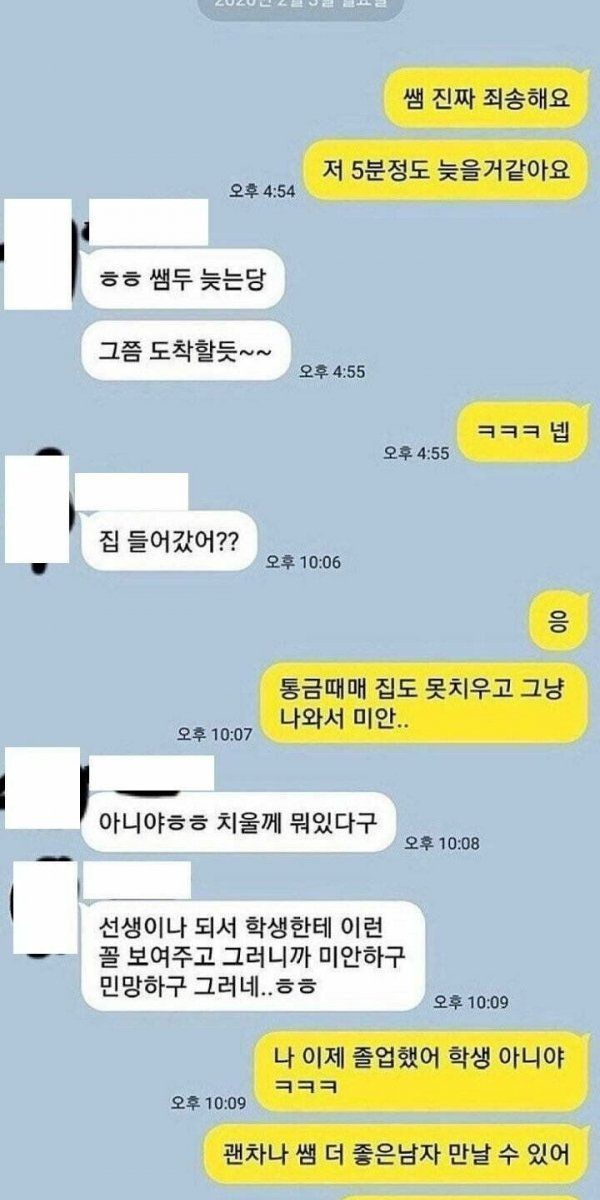This screenshot has height=1200, width=600.
Task: Select the '괜차나 쌤 더 좋은남자' message bubble
Action: 395,1156
